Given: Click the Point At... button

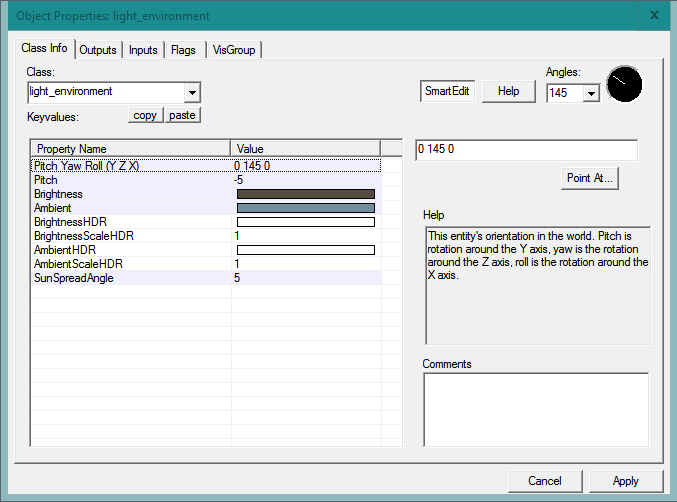Looking at the screenshot, I should [590, 178].
